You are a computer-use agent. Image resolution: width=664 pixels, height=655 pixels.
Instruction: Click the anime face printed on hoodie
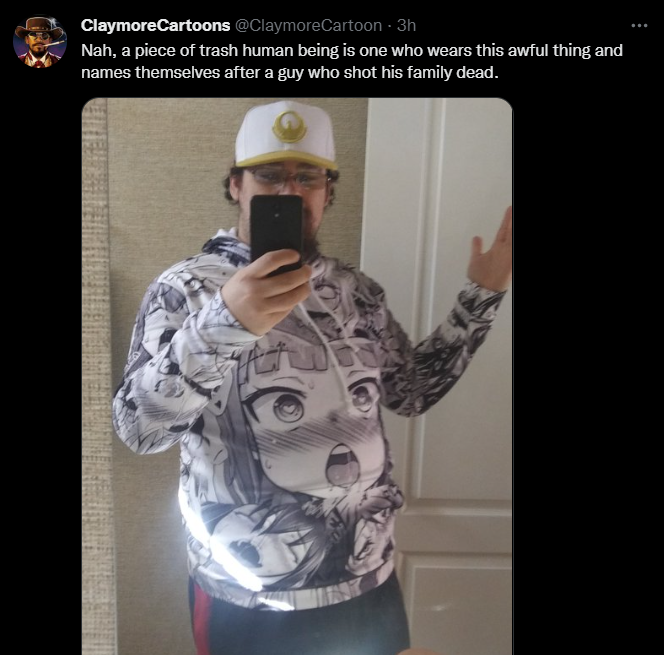pos(307,426)
